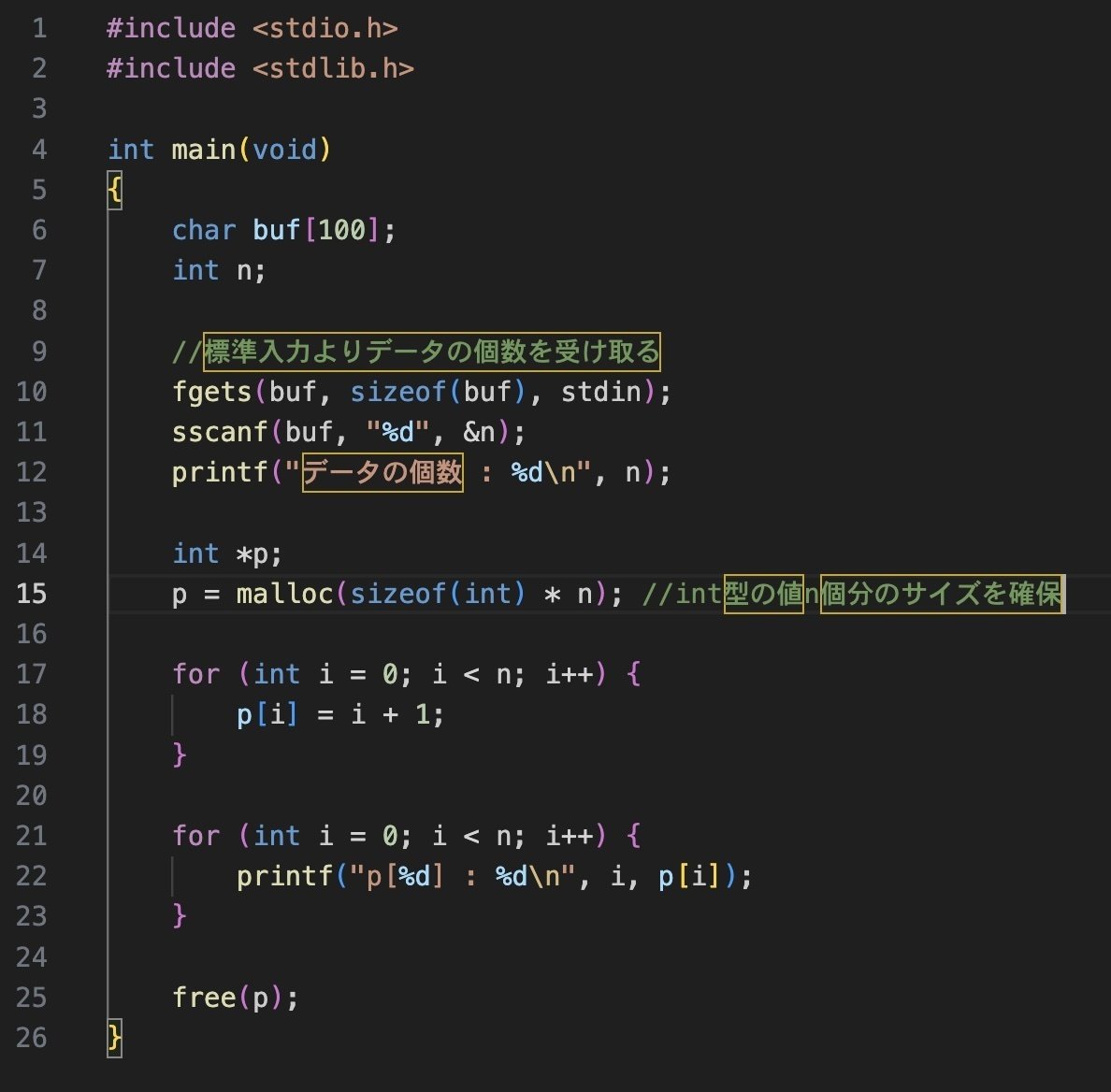Click line number 1 in the gutter
Image resolution: width=1111 pixels, height=1092 pixels.
[x=38, y=28]
